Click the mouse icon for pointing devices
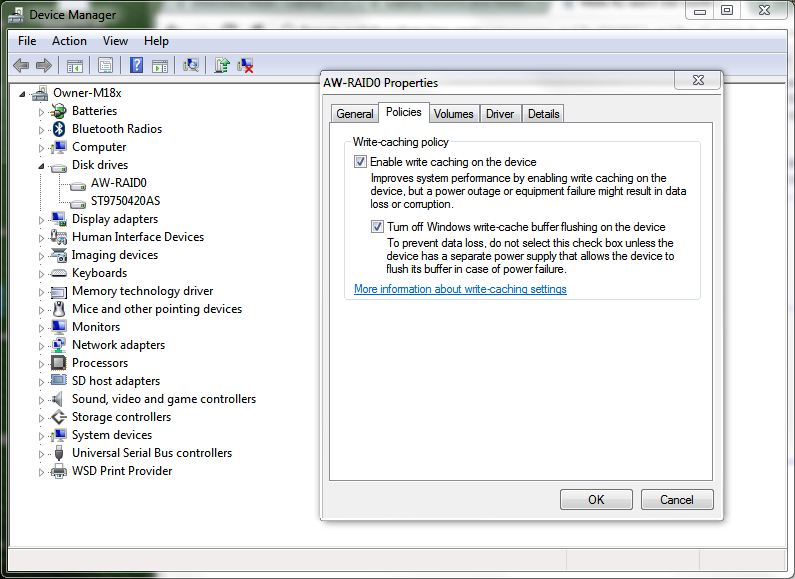The height and width of the screenshot is (579, 795). tap(59, 309)
